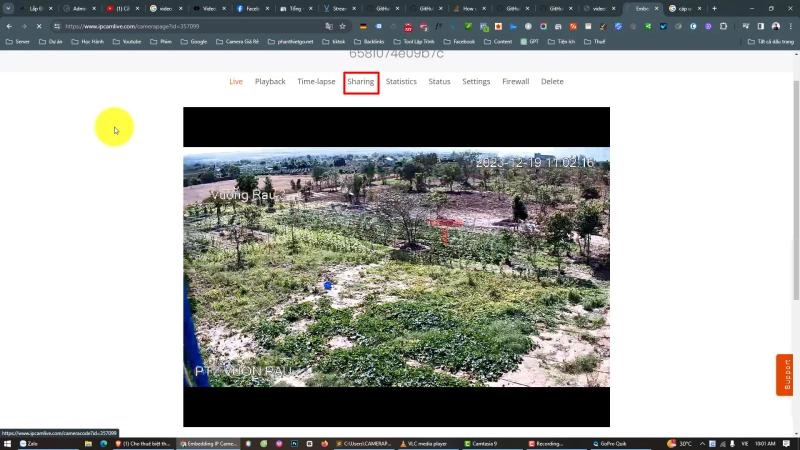Click the purple circular extension icon
The image size is (800, 450).
[x=708, y=26]
